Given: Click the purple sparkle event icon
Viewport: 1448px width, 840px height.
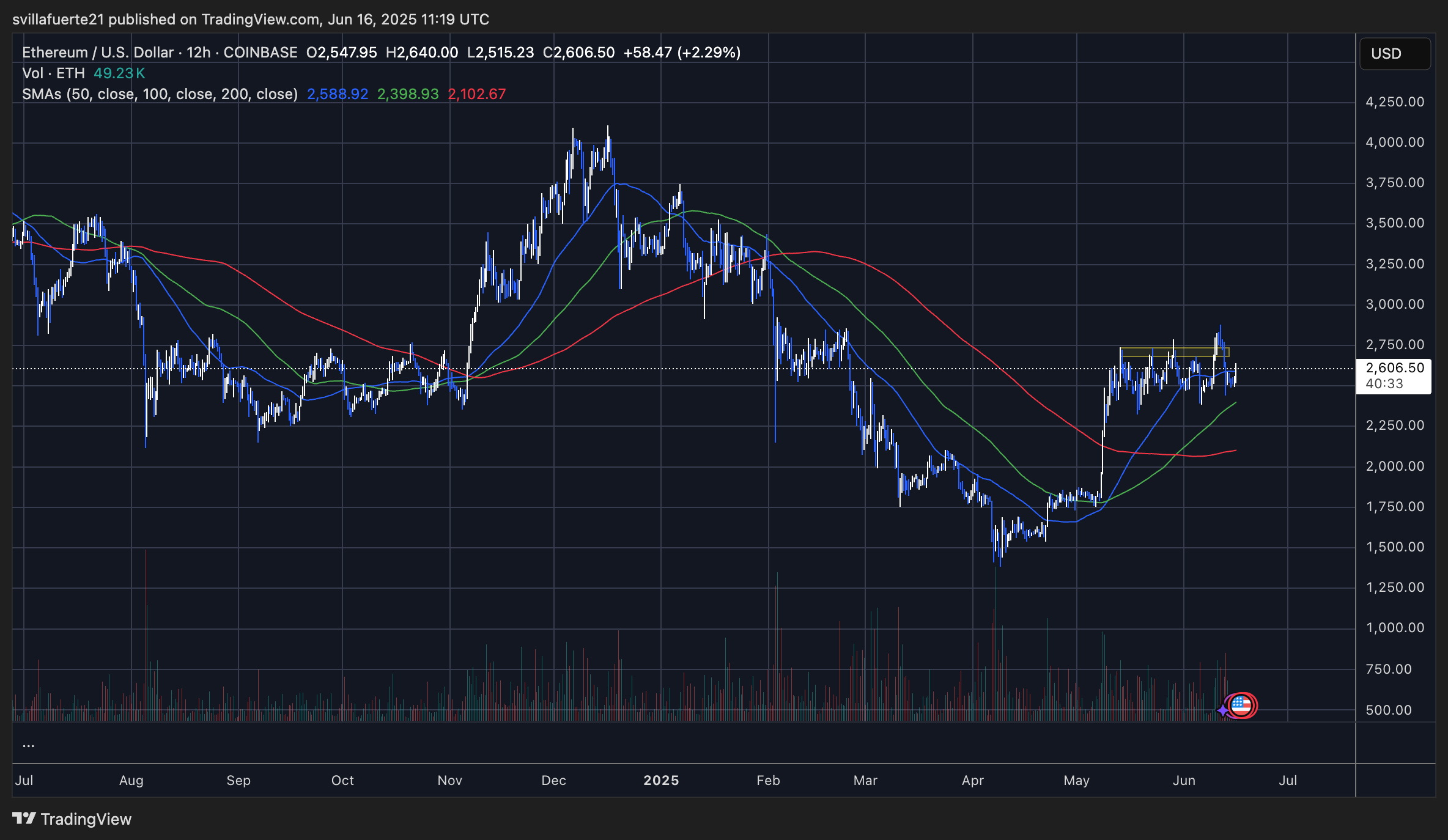Looking at the screenshot, I should click(1222, 710).
